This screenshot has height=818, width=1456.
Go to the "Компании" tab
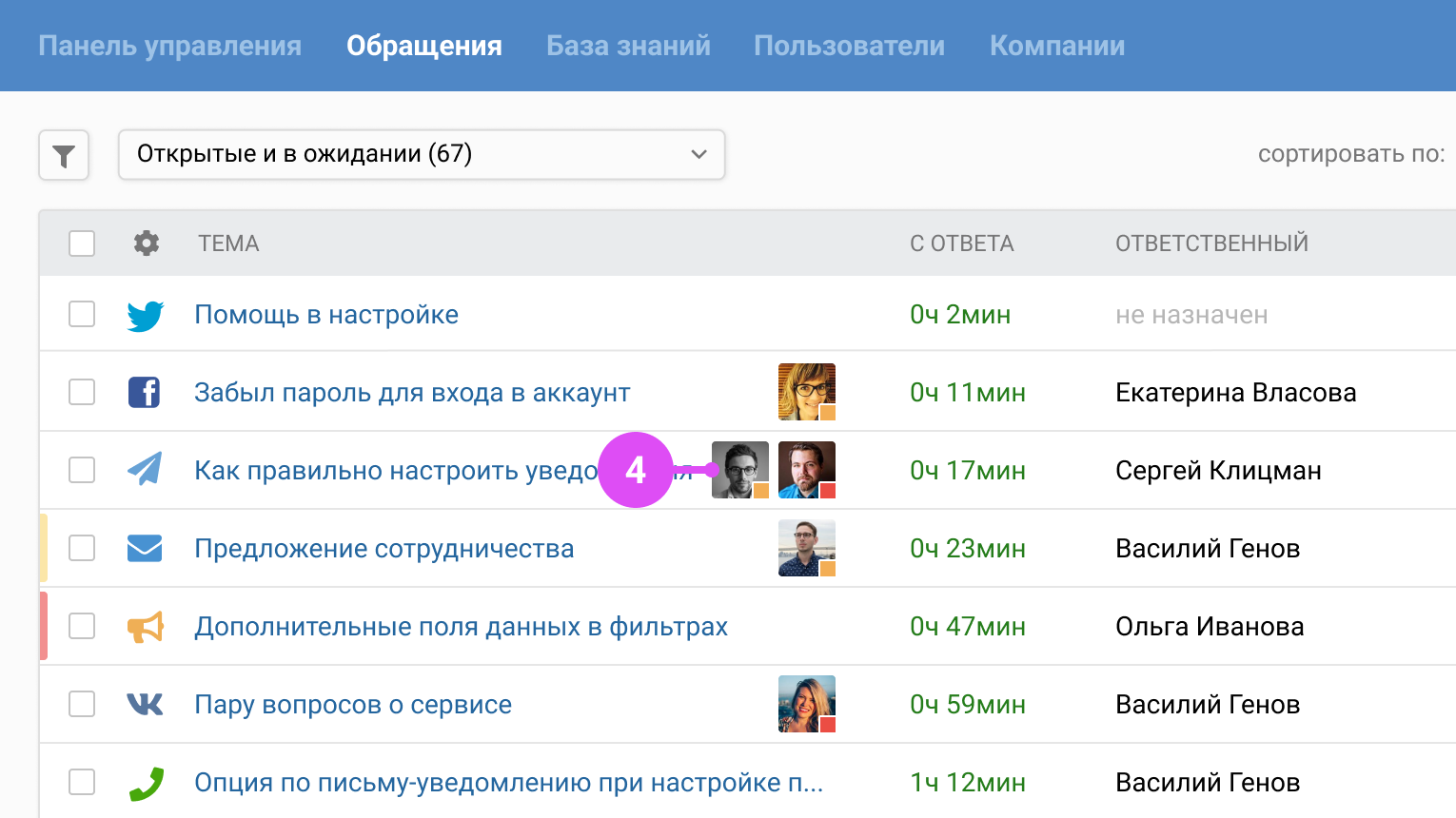pyautogui.click(x=1057, y=46)
